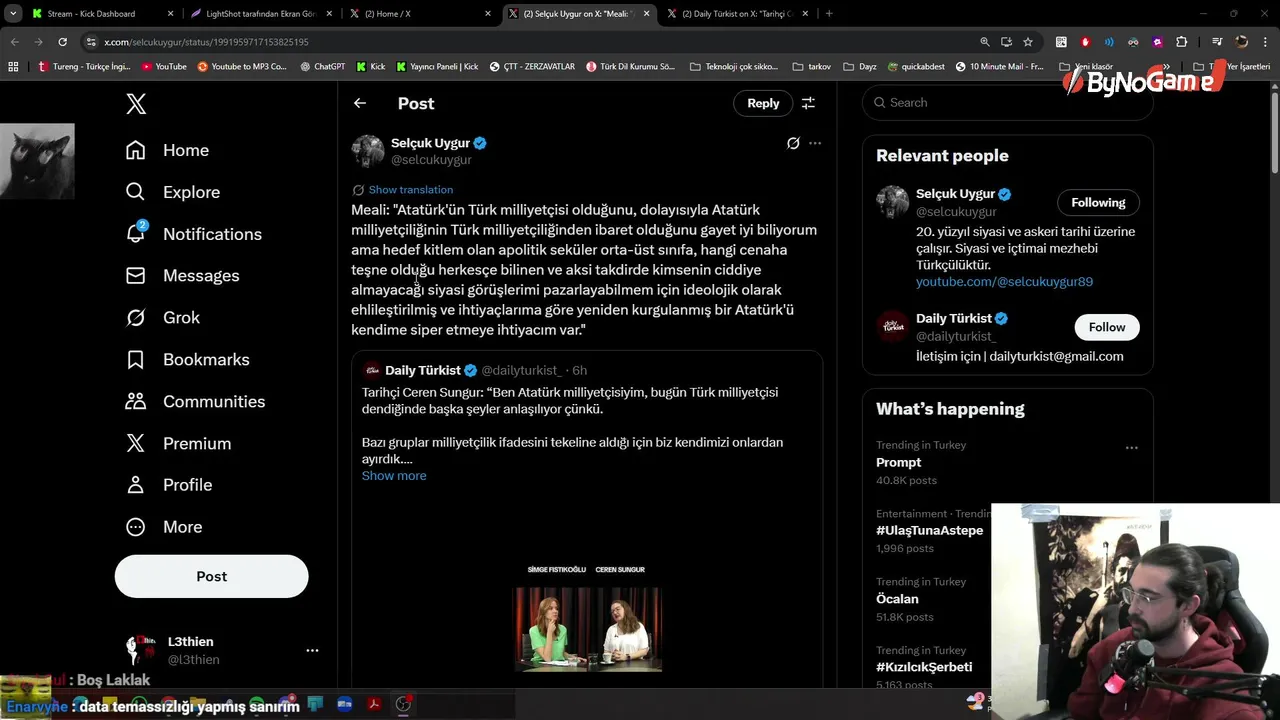Expand the tarkov bookmark folder

click(x=812, y=67)
